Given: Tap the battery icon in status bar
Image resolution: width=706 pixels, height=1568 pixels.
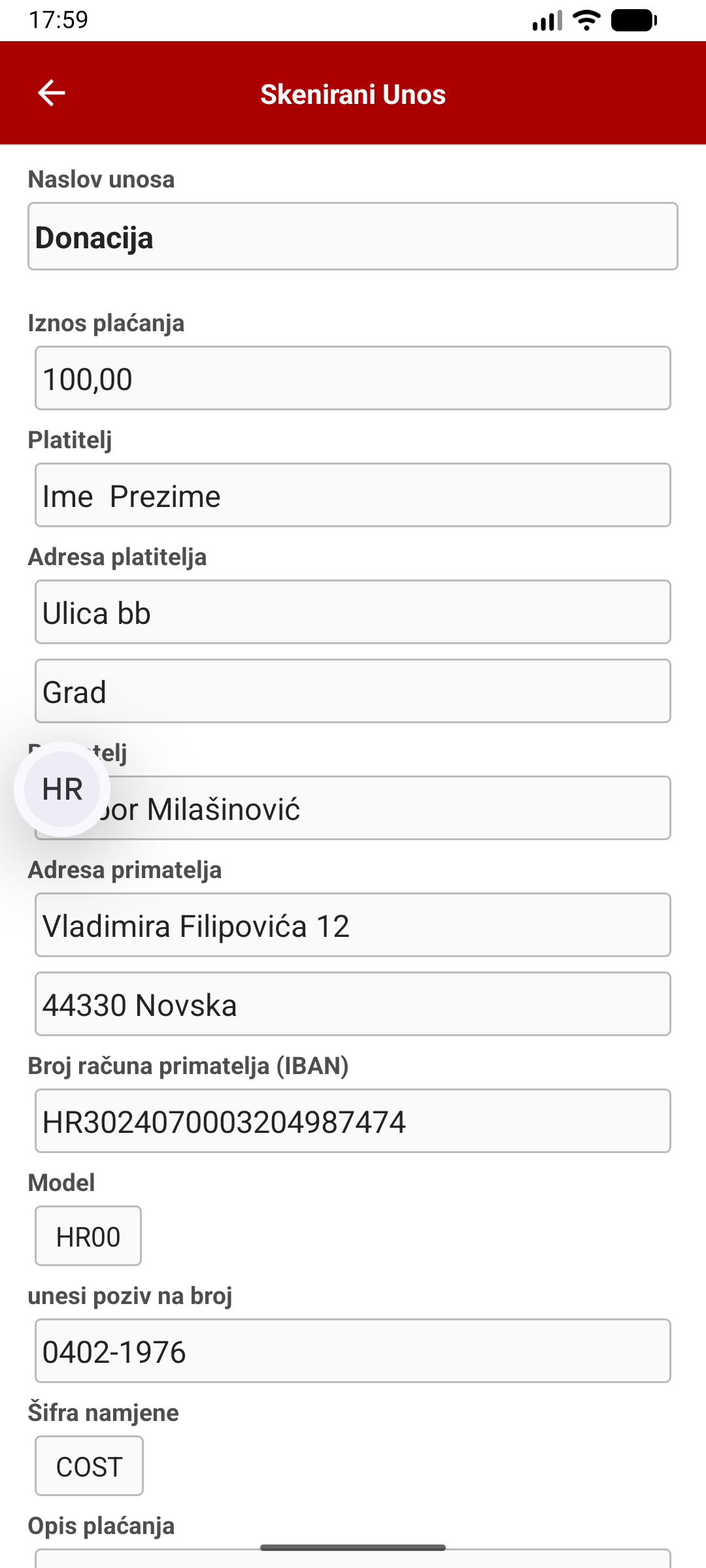Looking at the screenshot, I should (633, 21).
